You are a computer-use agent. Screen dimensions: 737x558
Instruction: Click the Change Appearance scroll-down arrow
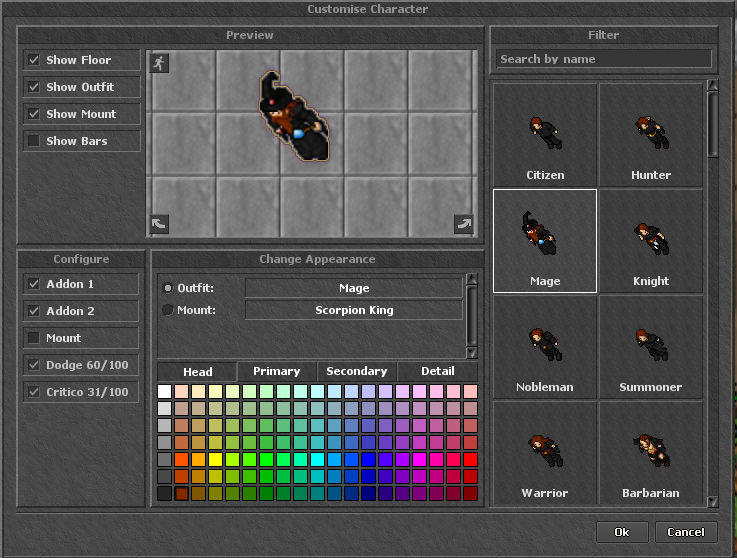(472, 353)
